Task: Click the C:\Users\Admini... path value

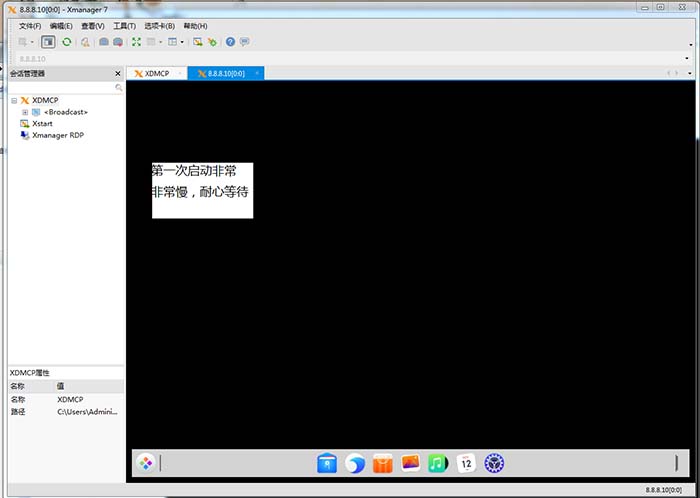Action: 88,412
